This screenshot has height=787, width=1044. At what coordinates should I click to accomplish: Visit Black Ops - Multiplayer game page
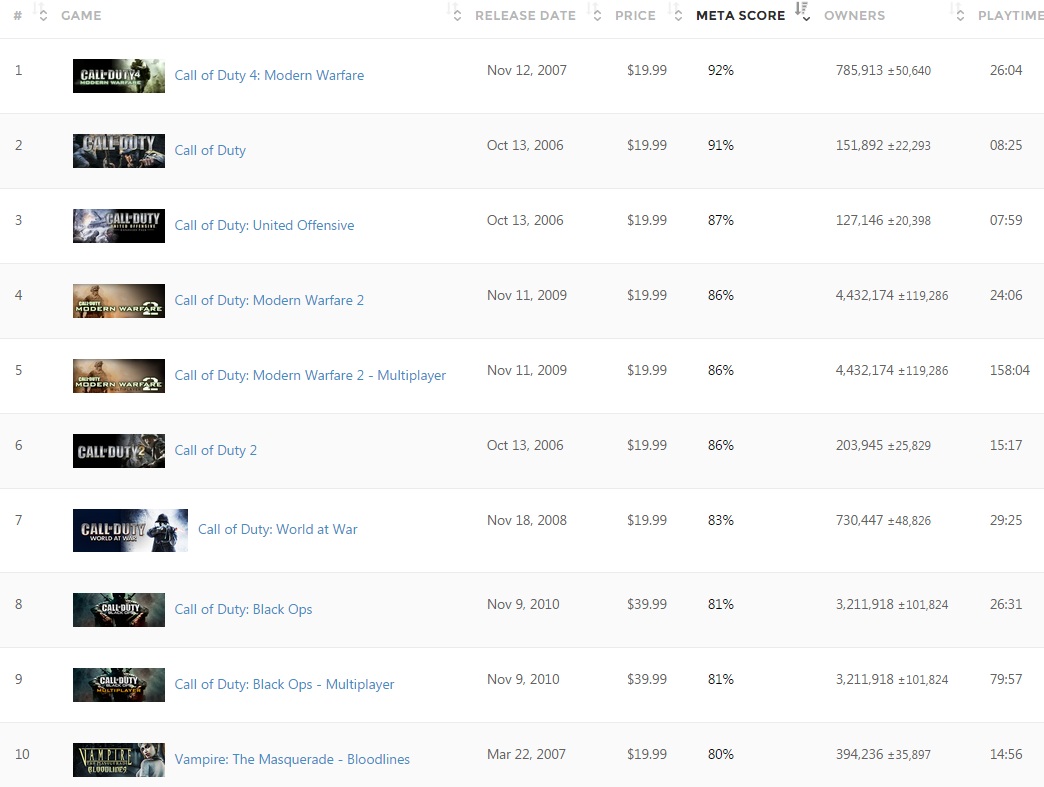(x=284, y=685)
